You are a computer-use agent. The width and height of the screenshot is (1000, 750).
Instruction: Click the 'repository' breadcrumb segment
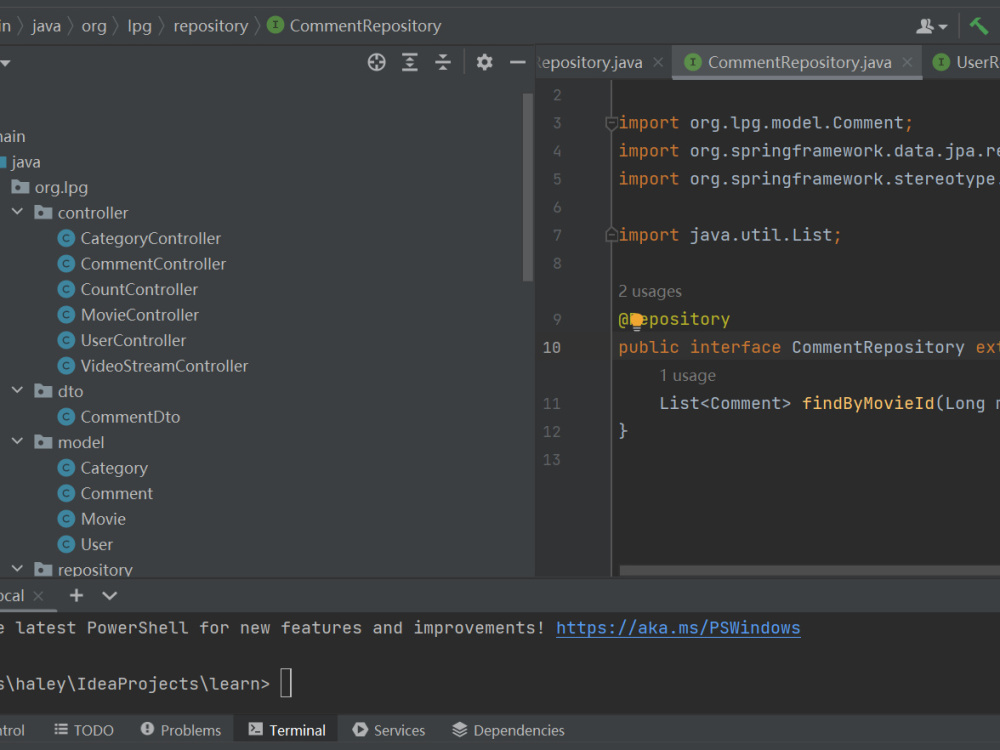(x=211, y=26)
